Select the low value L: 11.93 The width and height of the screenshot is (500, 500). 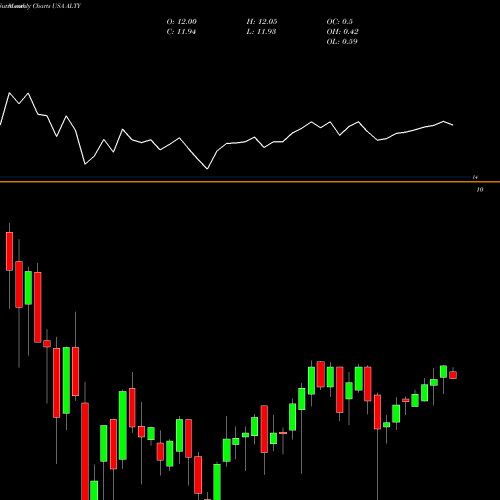261,32
